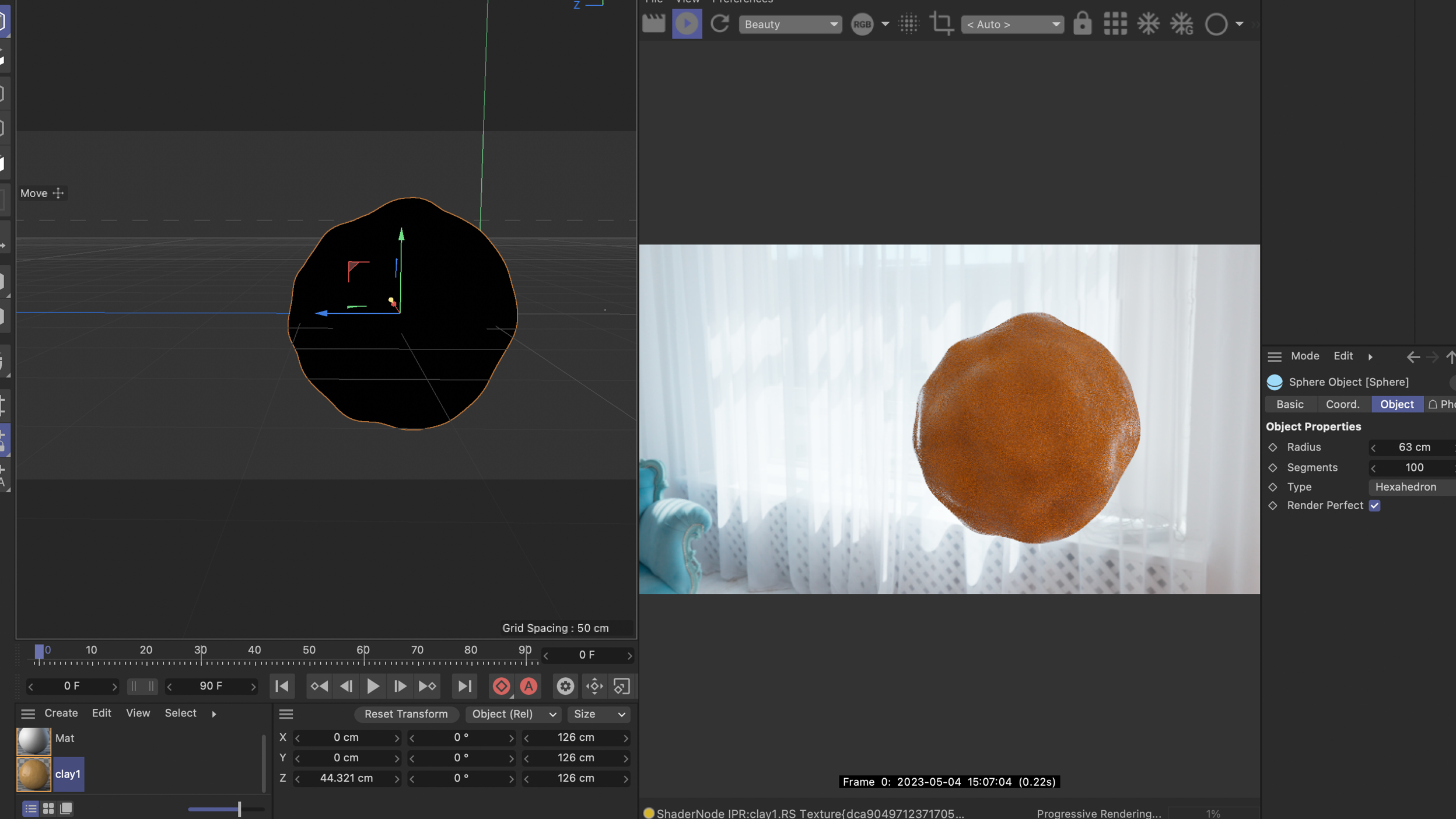Click the clapperboard render icon
This screenshot has height=819, width=1456.
click(x=653, y=24)
